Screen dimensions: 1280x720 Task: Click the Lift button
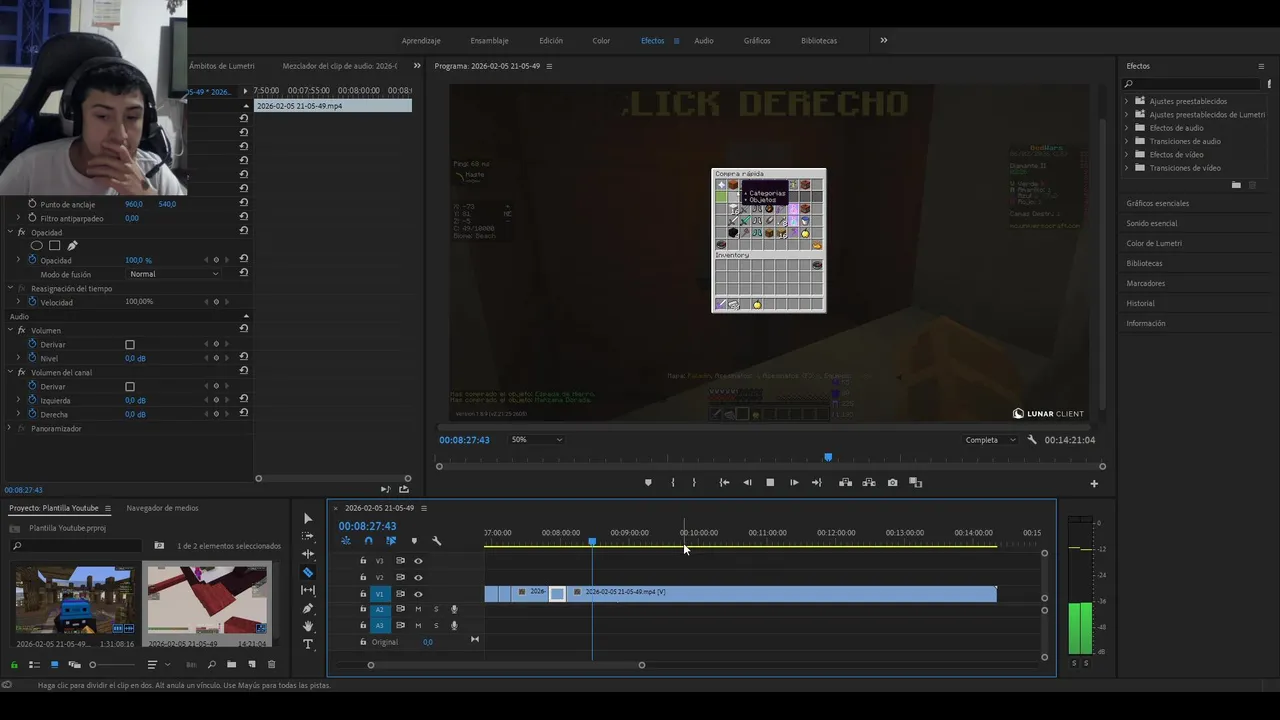pos(845,483)
